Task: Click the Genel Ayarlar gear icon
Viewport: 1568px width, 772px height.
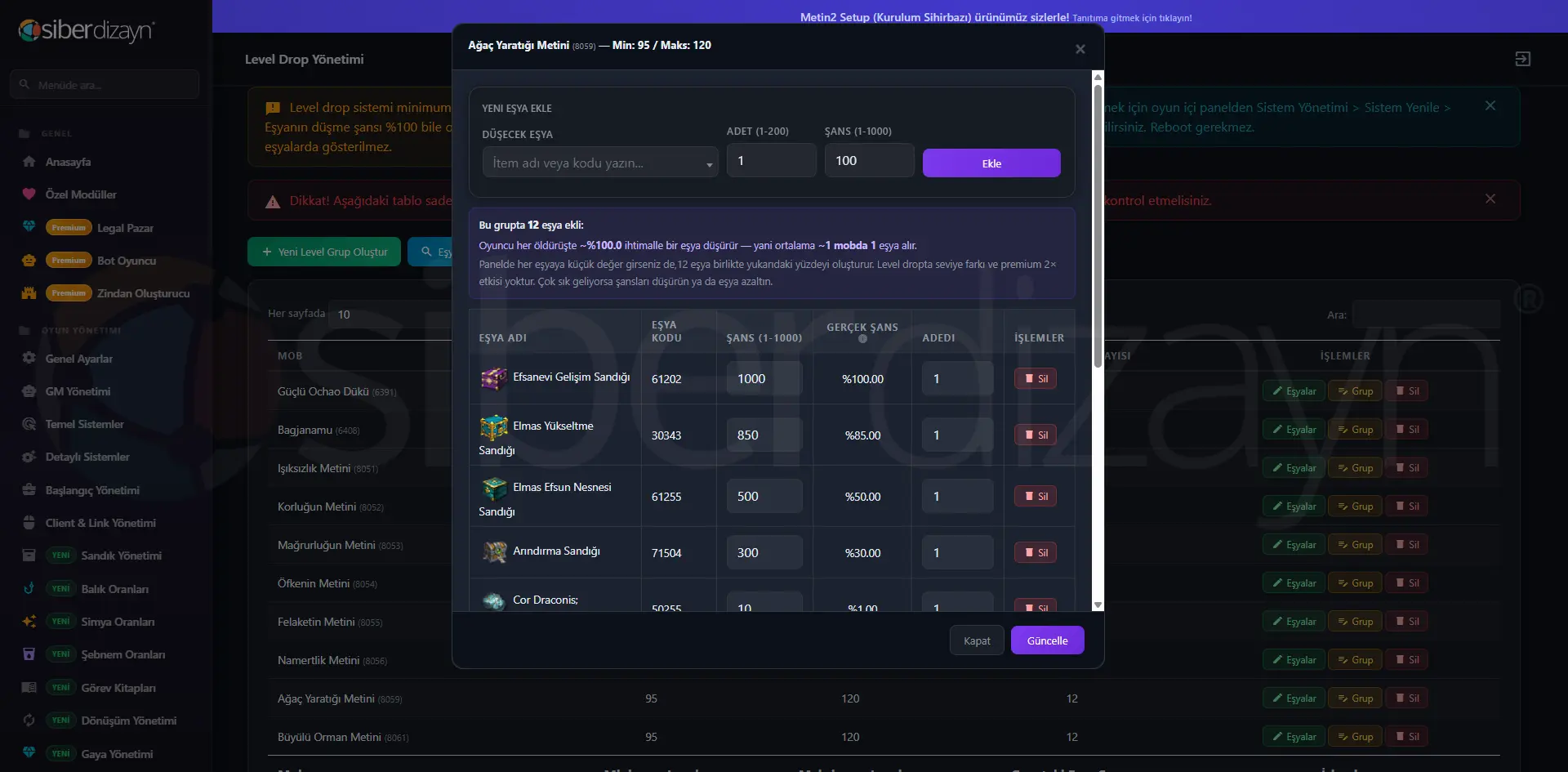Action: tap(29, 359)
